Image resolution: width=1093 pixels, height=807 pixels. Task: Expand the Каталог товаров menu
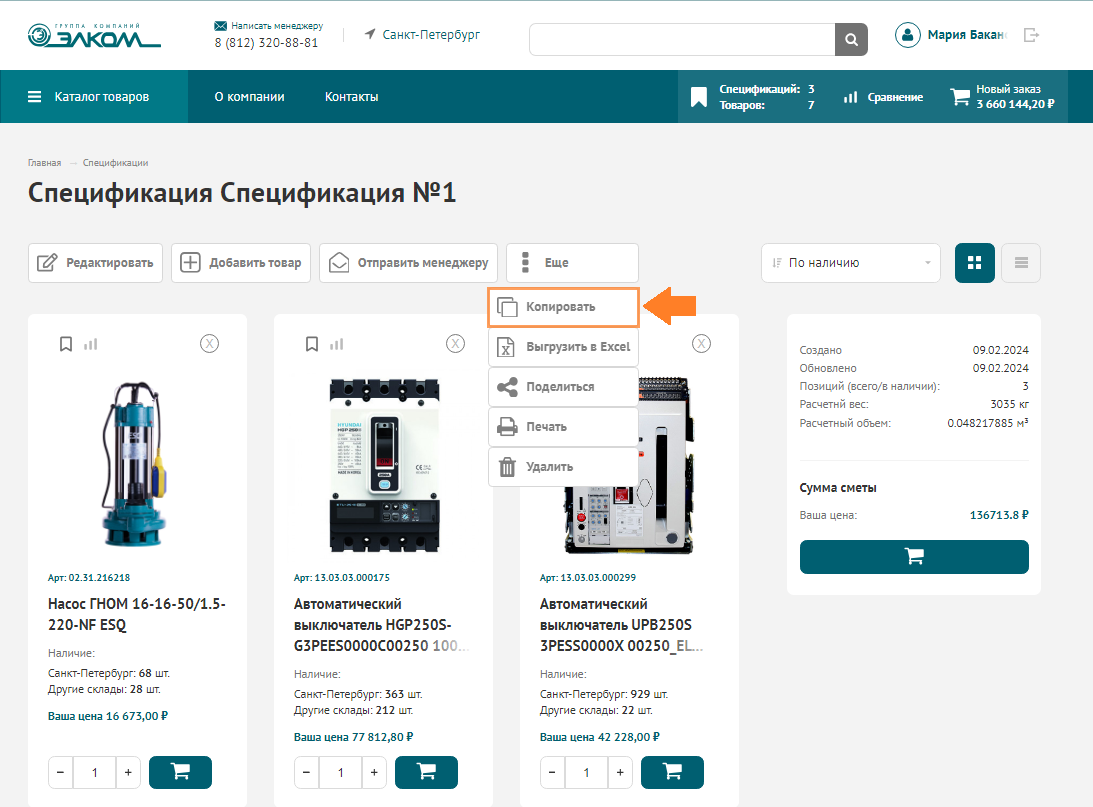pyautogui.click(x=89, y=97)
